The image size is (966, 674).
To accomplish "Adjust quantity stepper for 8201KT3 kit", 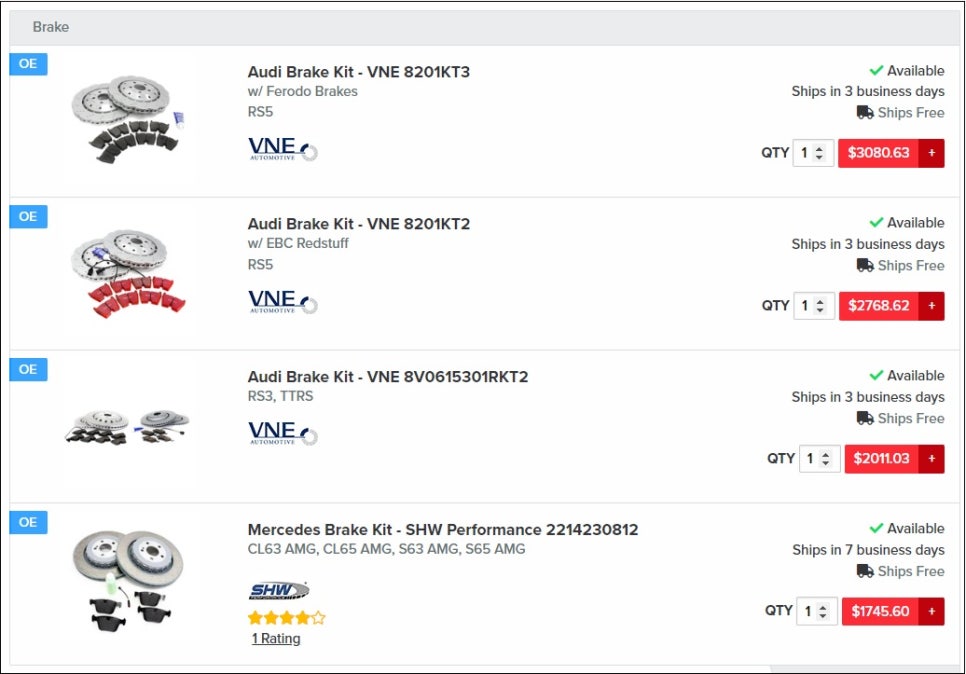I will click(820, 153).
